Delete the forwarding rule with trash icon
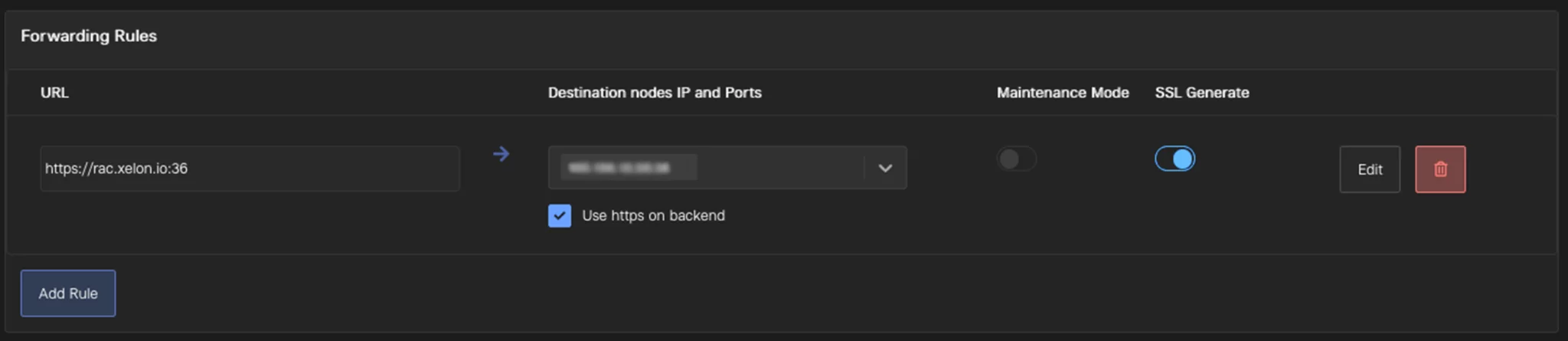Viewport: 1568px width, 341px height. pyautogui.click(x=1440, y=169)
